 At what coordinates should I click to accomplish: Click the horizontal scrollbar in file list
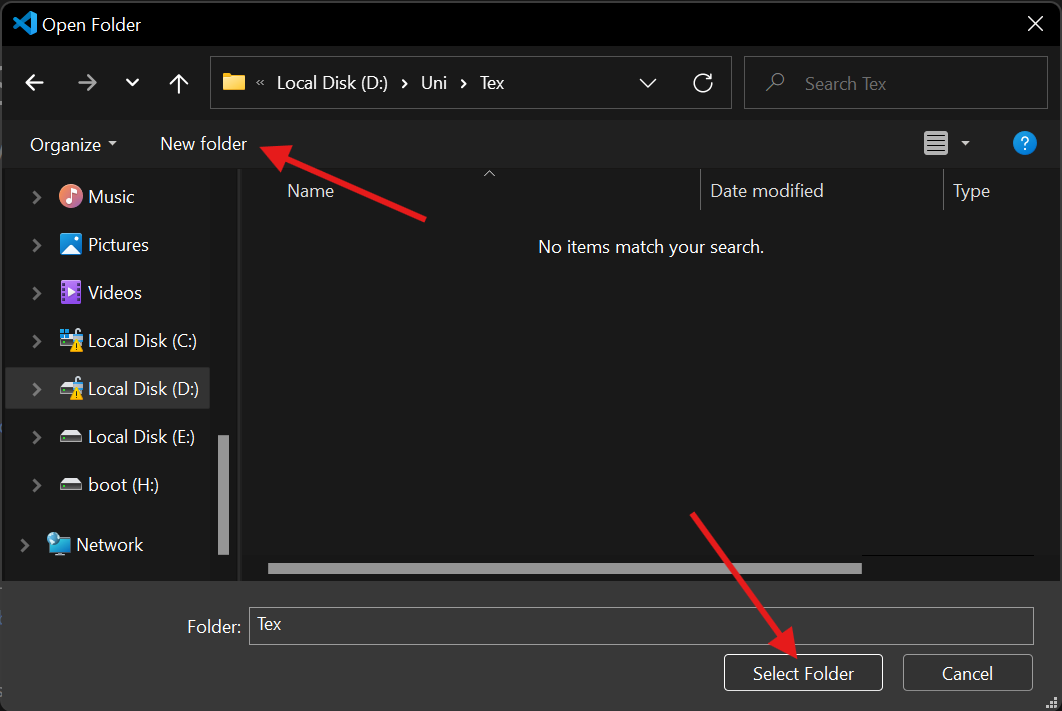tap(564, 568)
